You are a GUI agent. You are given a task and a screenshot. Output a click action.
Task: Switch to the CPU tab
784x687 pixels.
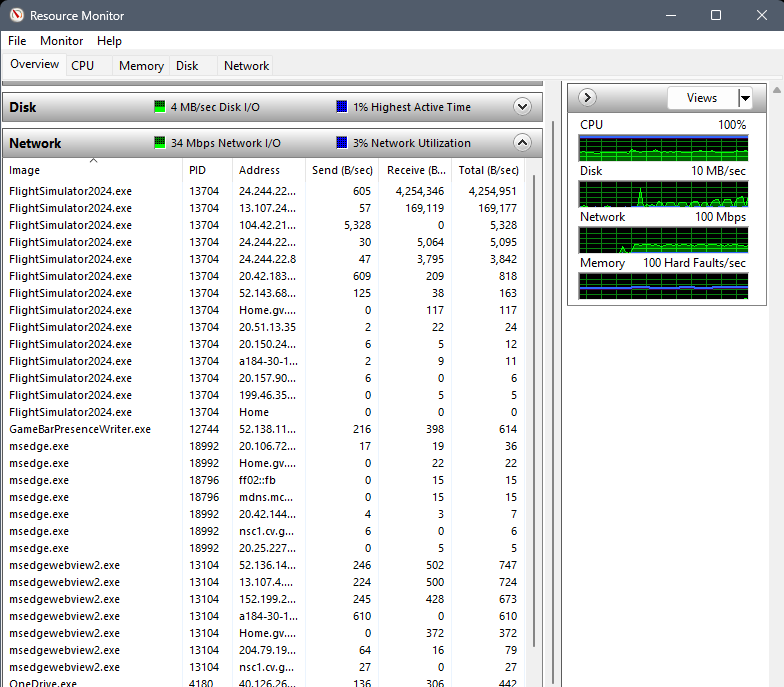pyautogui.click(x=83, y=66)
